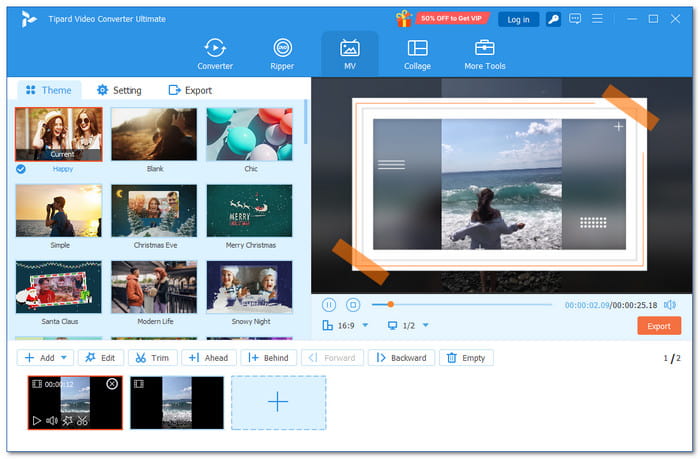Click the gift box promotion icon
Image resolution: width=700 pixels, height=459 pixels.
tap(404, 19)
